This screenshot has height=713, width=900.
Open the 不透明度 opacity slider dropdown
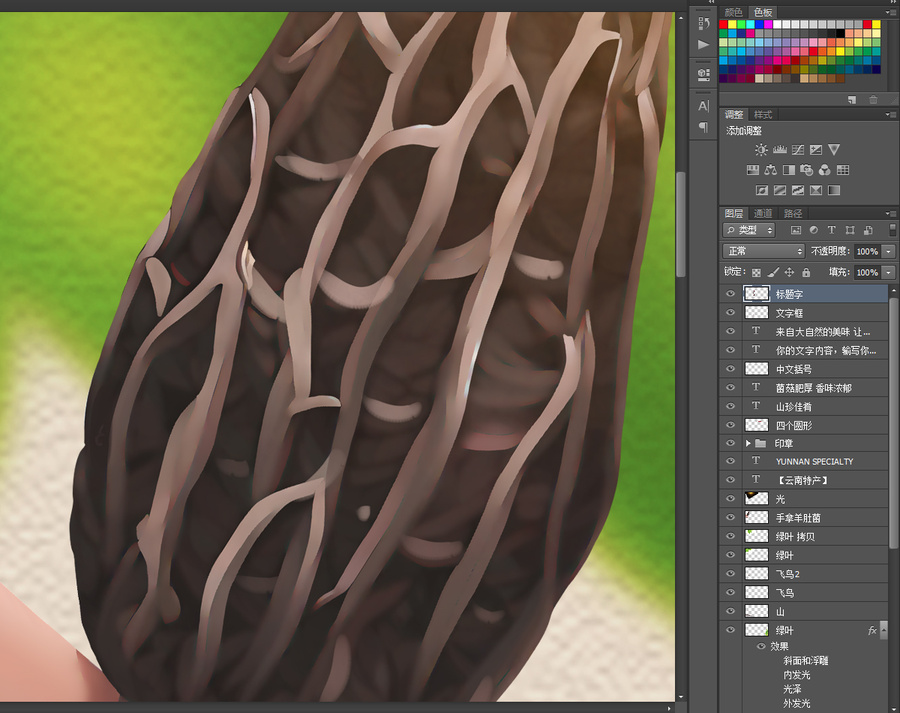[889, 251]
